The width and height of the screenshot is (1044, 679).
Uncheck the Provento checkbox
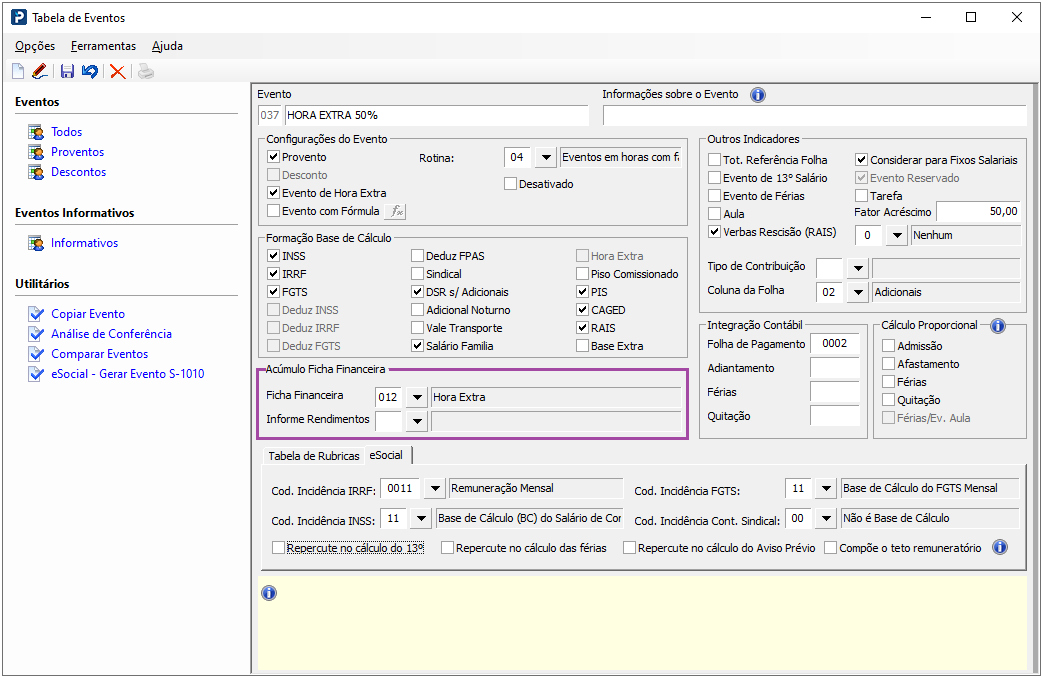click(273, 157)
